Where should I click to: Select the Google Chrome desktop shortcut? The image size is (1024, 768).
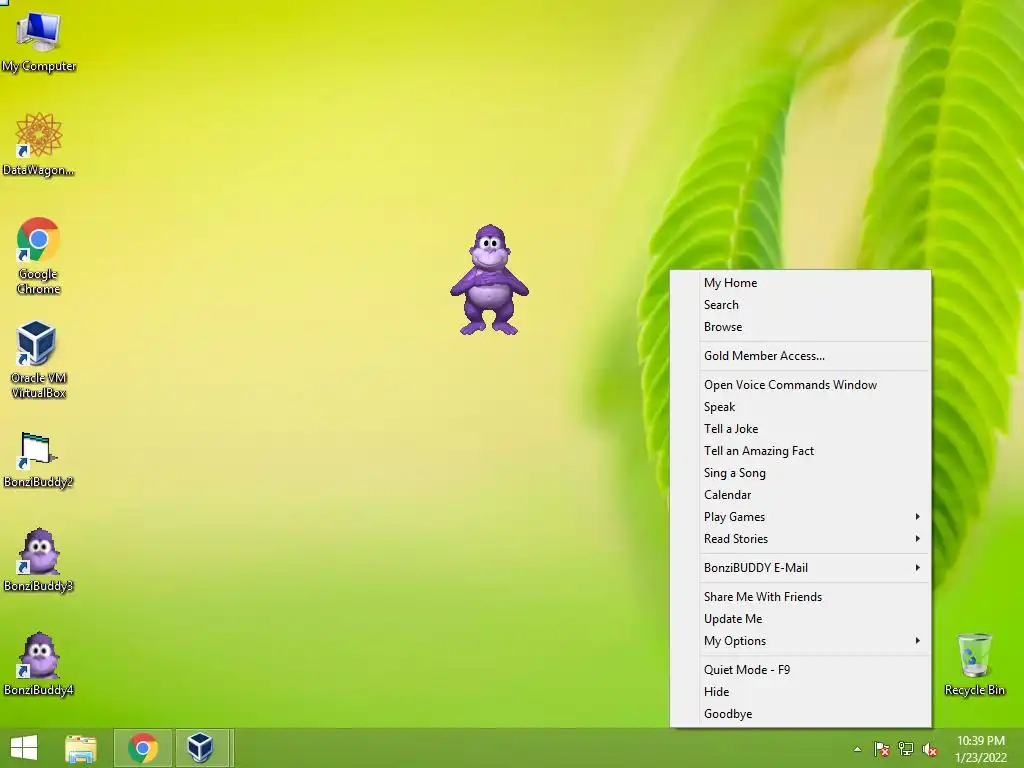pyautogui.click(x=39, y=256)
